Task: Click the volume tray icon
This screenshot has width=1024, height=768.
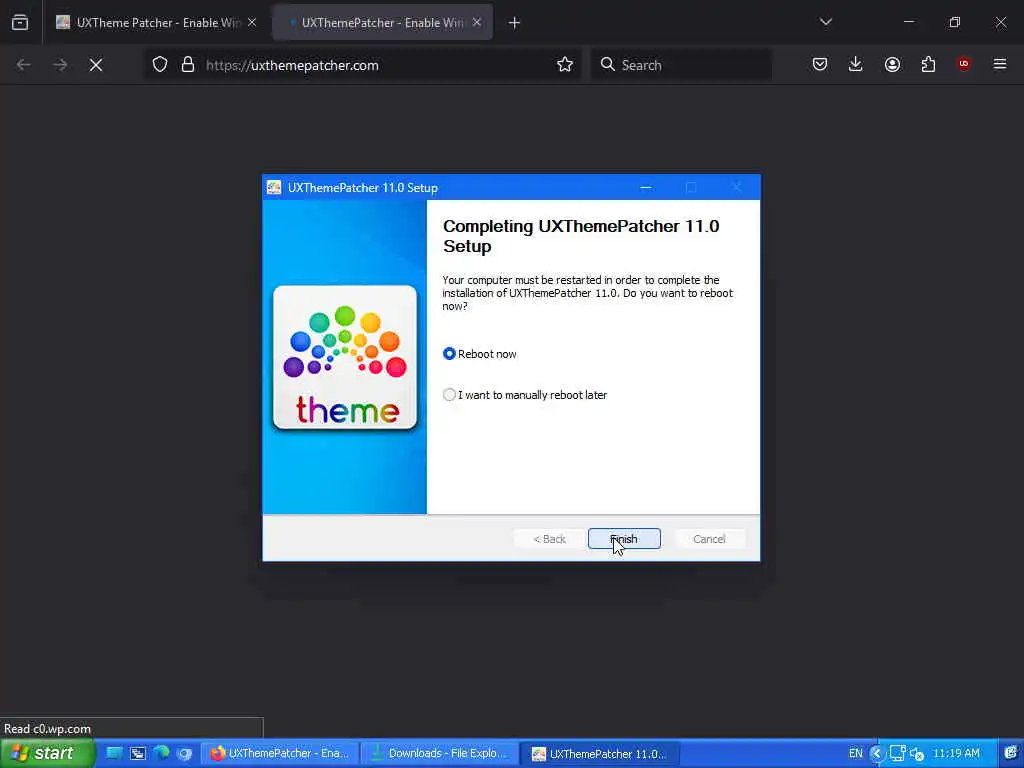Action: click(x=917, y=754)
